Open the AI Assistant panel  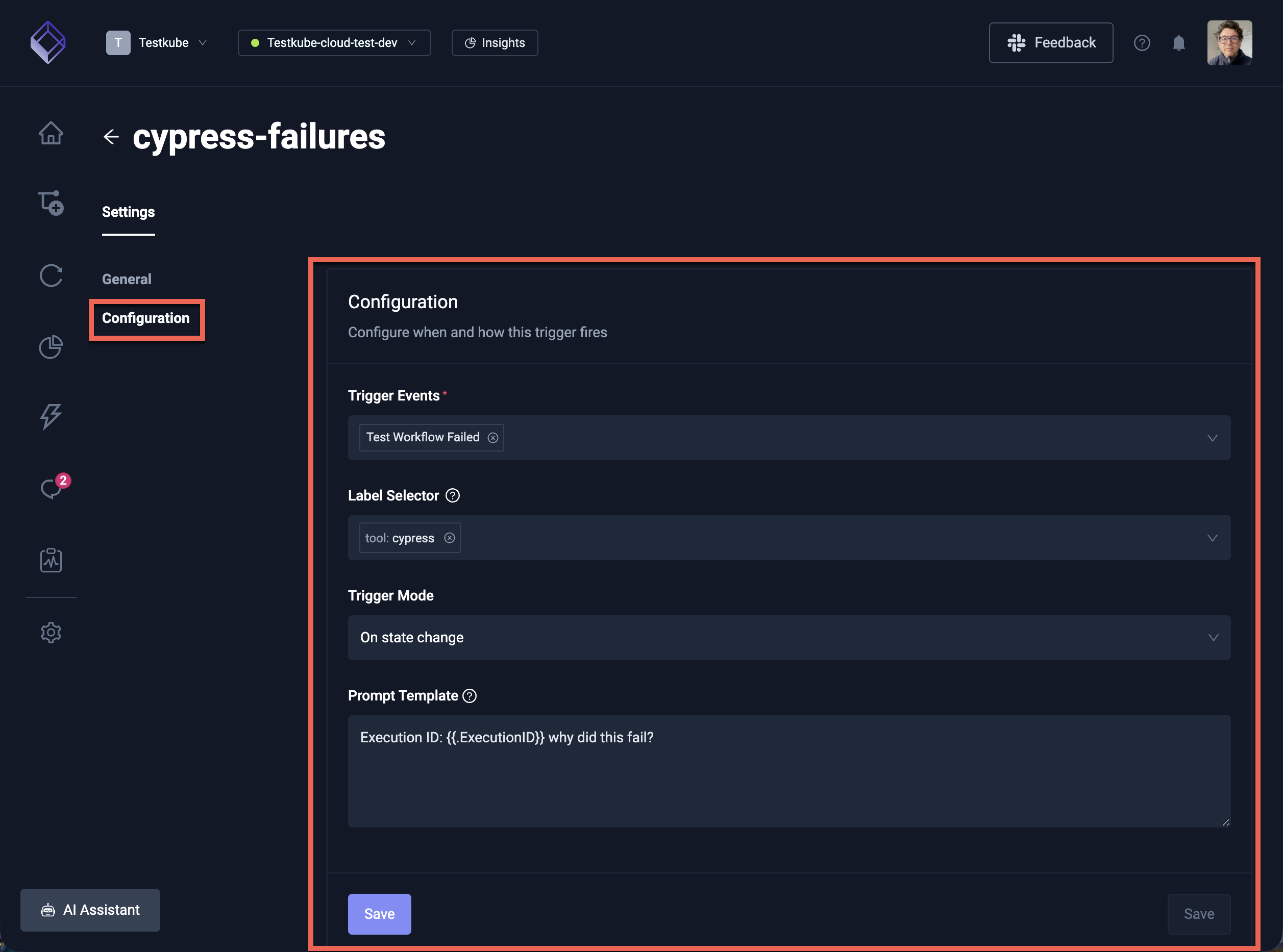[90, 910]
